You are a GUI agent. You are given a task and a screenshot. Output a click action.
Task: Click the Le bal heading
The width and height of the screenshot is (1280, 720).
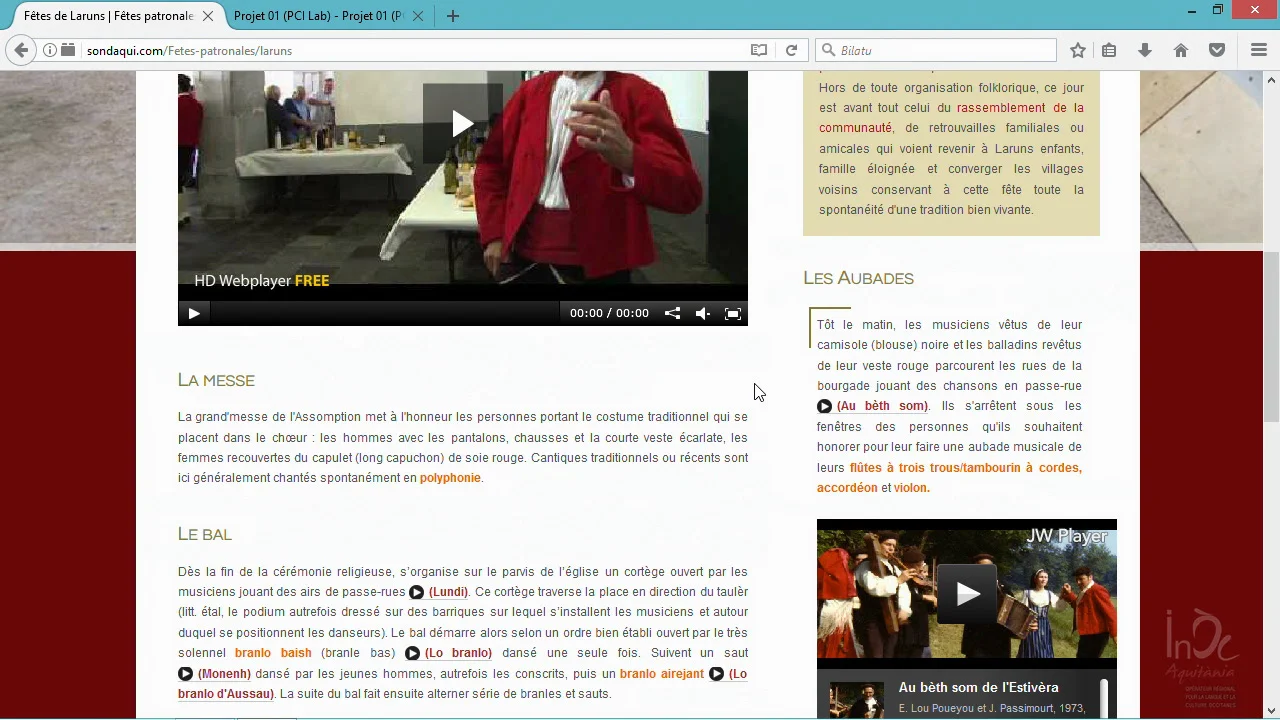click(205, 534)
